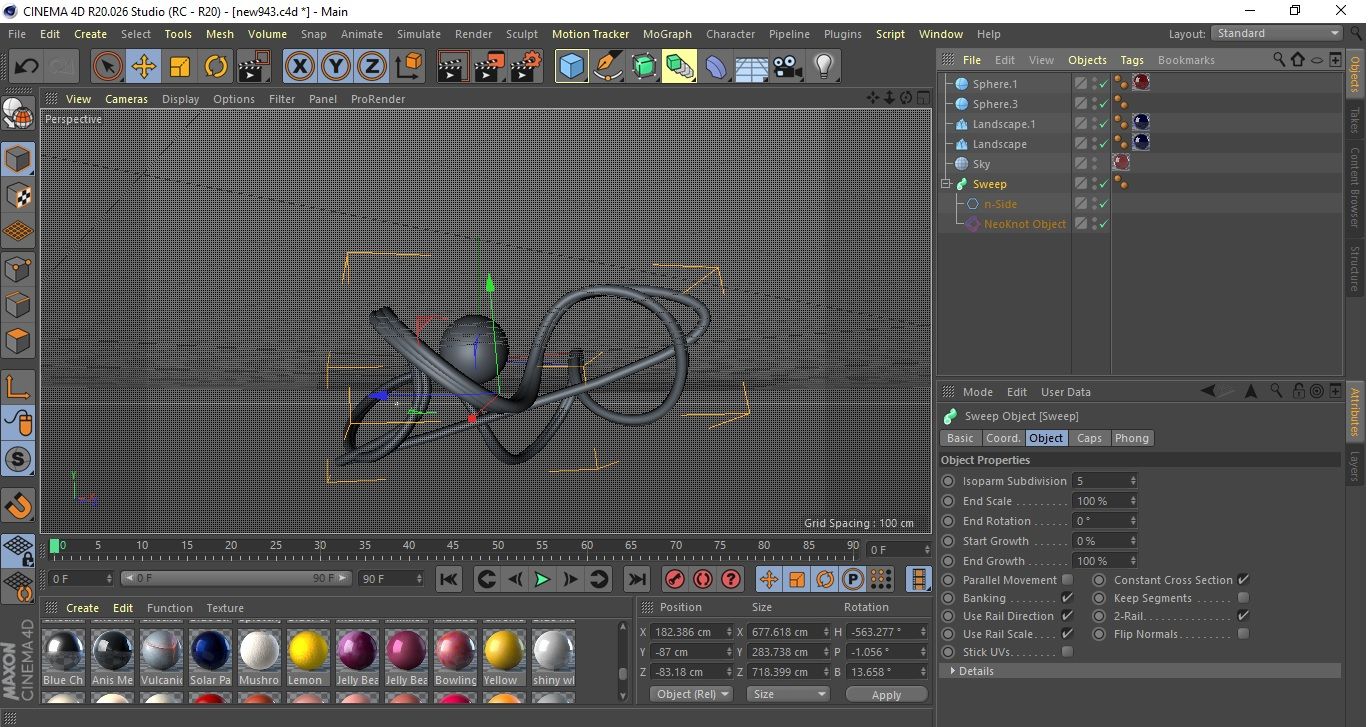The height and width of the screenshot is (727, 1369).
Task: Toggle Parallel Movement checkbox
Action: coord(1067,580)
